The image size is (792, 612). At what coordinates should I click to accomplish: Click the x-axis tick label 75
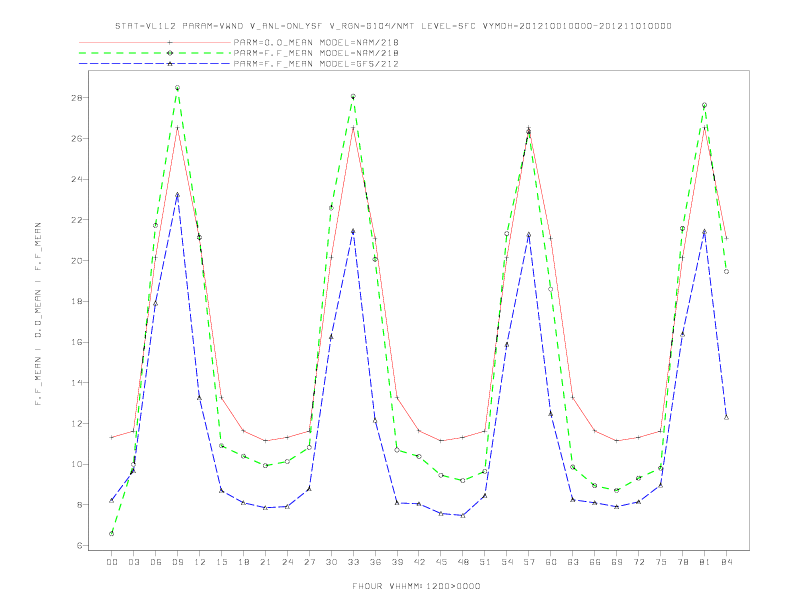point(661,562)
